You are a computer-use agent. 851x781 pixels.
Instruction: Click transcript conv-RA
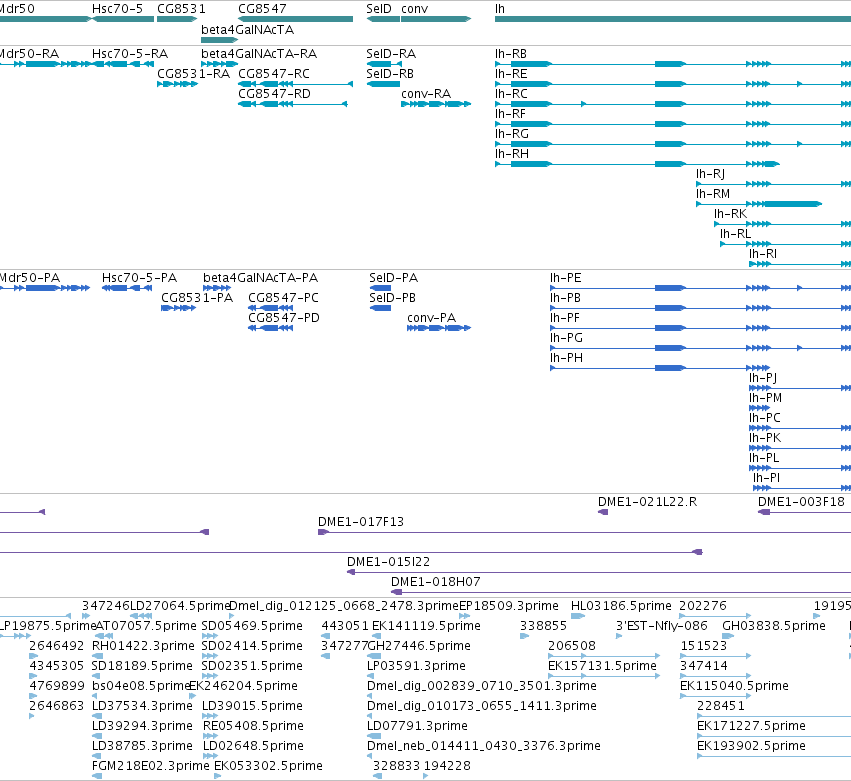[426, 94]
